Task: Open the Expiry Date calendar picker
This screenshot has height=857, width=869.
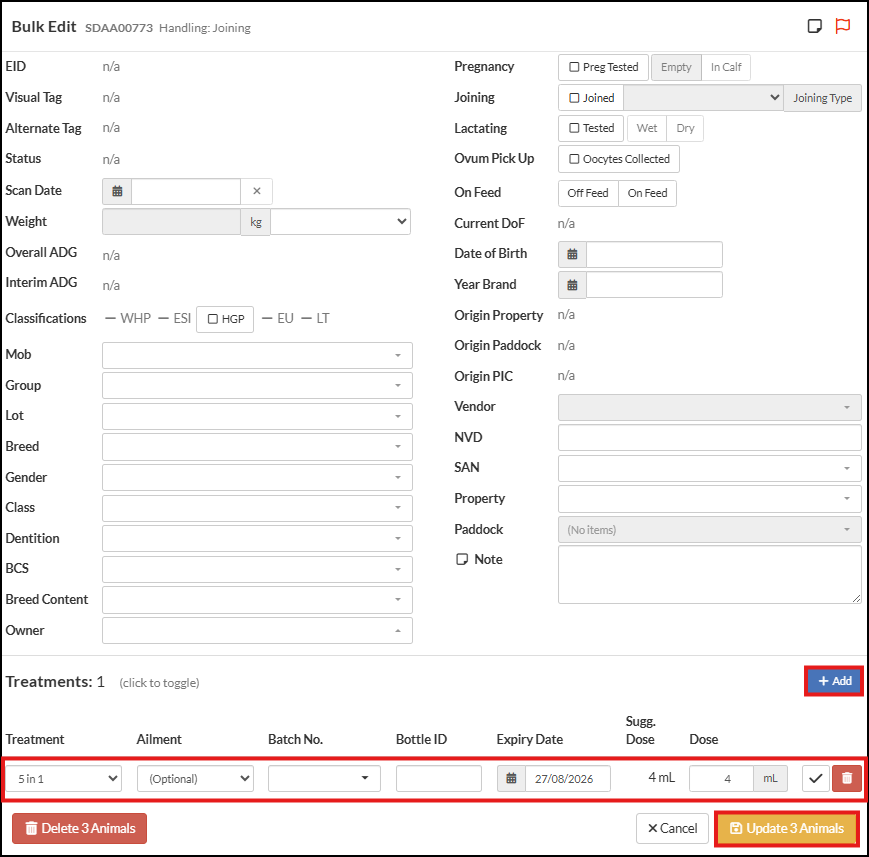Action: click(x=512, y=778)
